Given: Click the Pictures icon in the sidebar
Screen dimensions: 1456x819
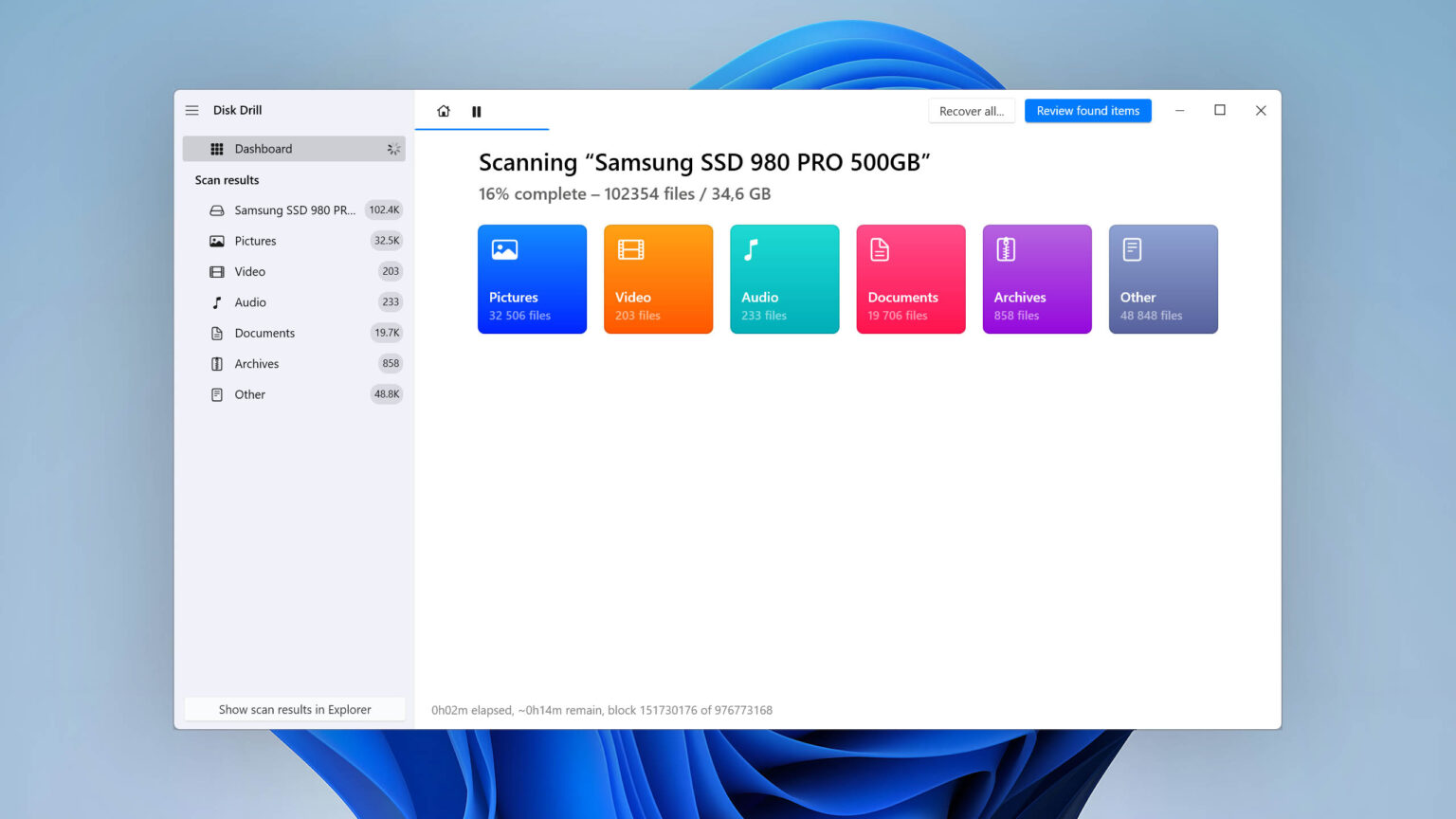Looking at the screenshot, I should 217,241.
